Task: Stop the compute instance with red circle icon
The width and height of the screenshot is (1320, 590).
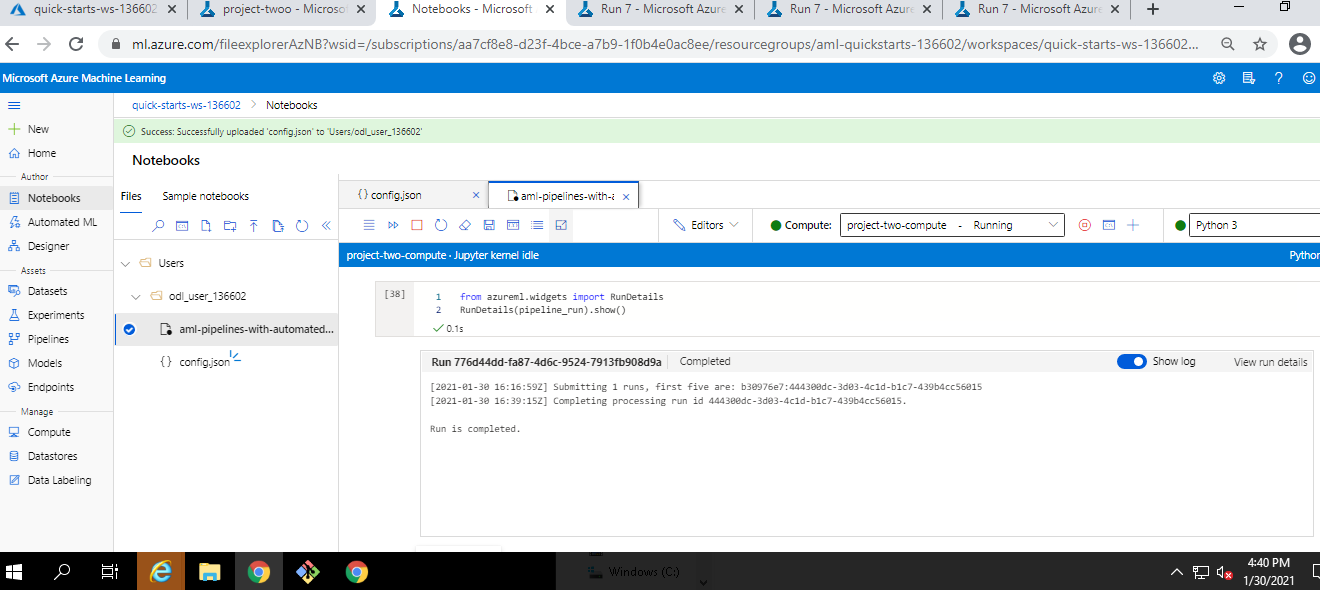Action: pos(1085,225)
